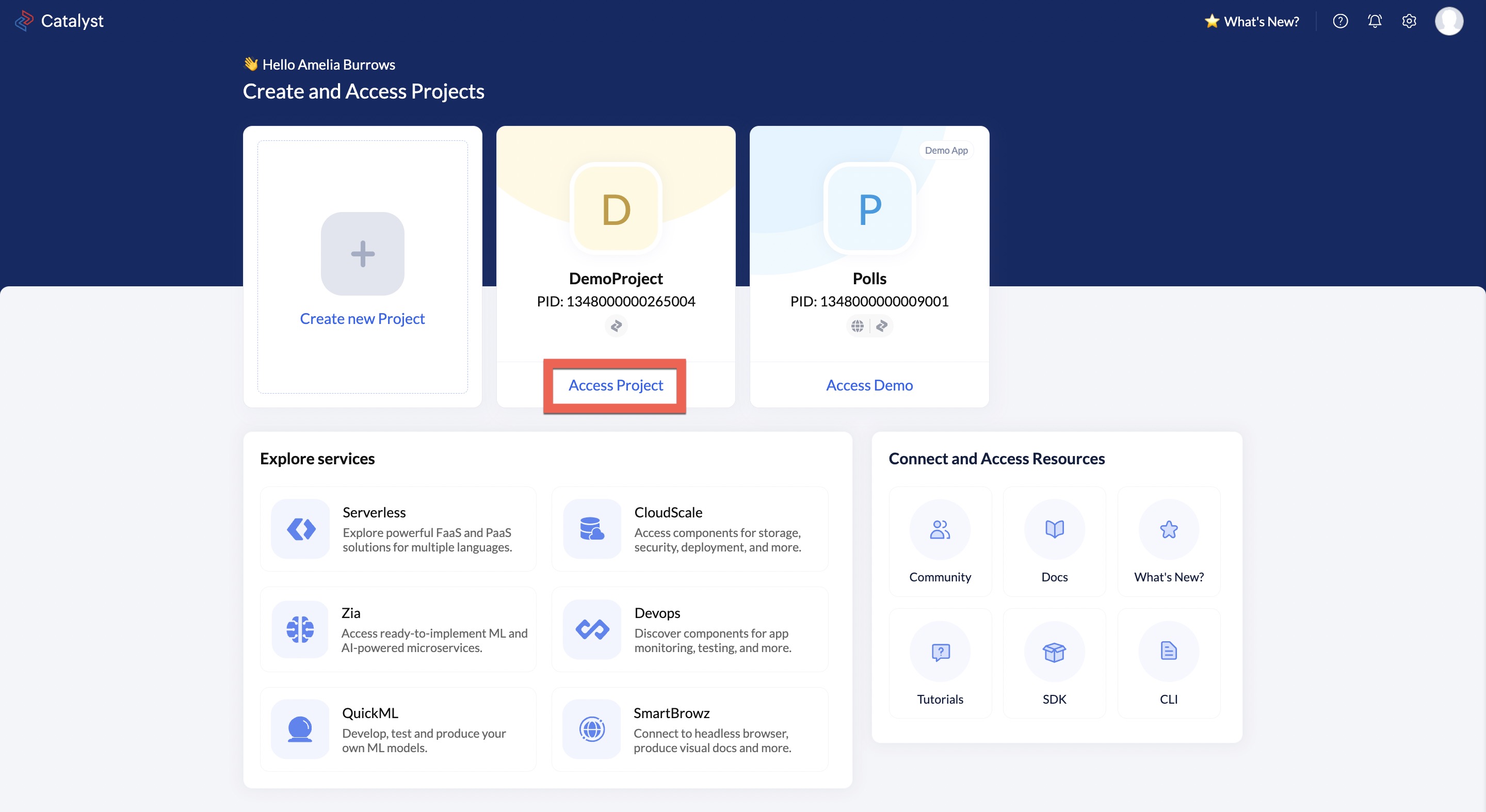1486x812 pixels.
Task: Click the Access Project link
Action: (616, 385)
